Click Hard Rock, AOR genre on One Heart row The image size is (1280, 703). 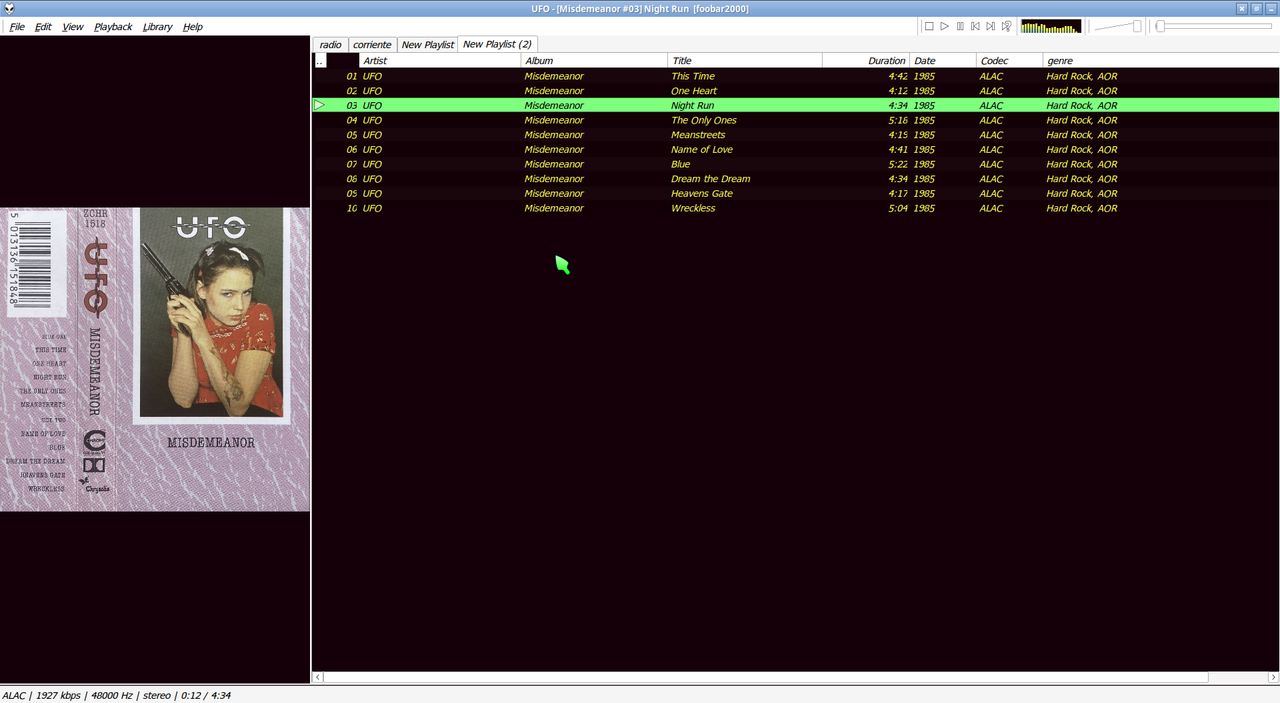[x=1082, y=91]
